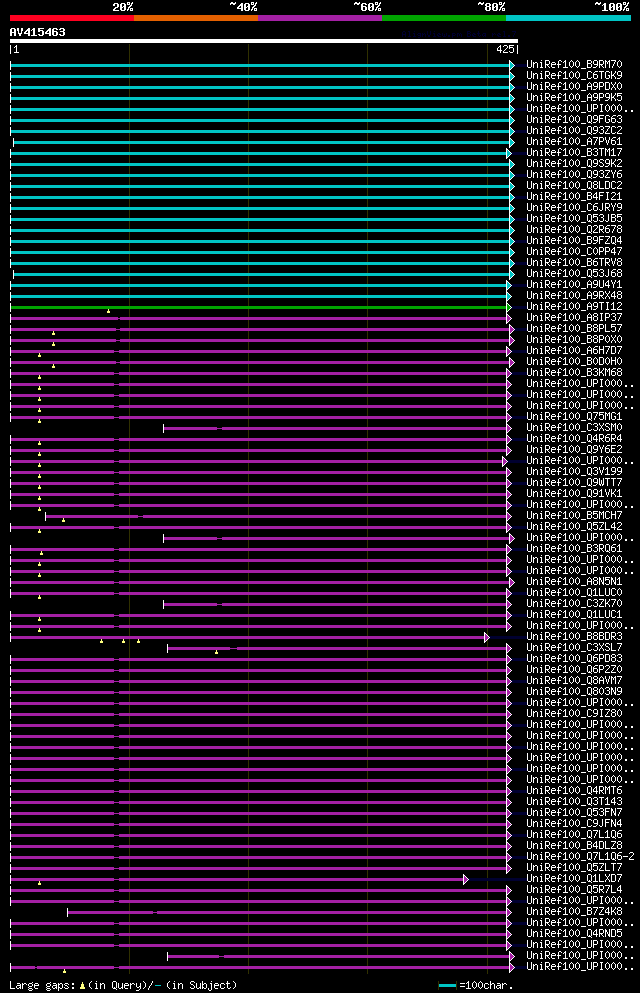
Task: Select the AV415463 query name
Action: pos(37,32)
